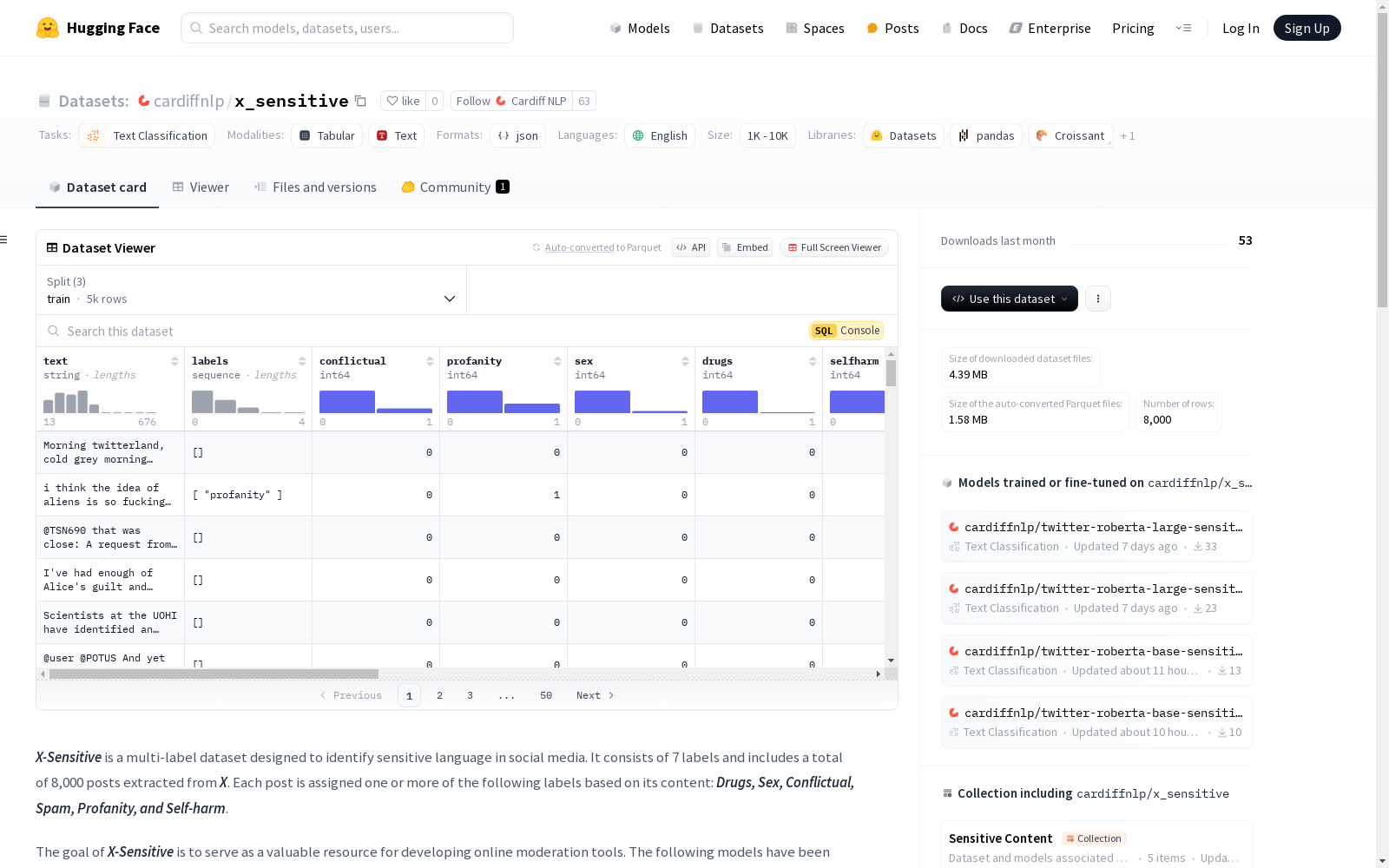Open Posts in the top navigation
The height and width of the screenshot is (868, 1389).
(x=892, y=28)
